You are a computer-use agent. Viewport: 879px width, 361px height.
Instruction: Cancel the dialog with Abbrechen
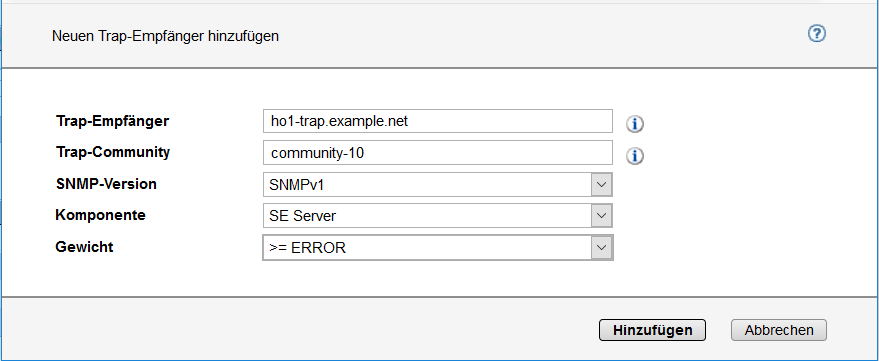(x=779, y=330)
